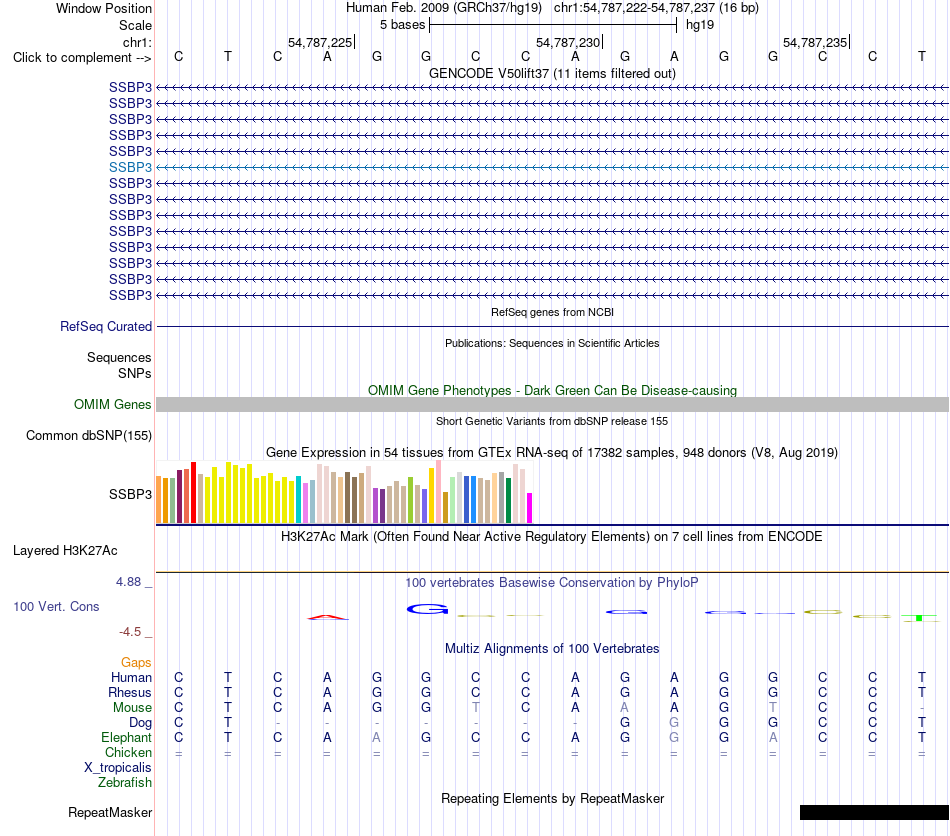This screenshot has height=836, width=950.
Task: Select the X_tropicalis alignment row label
Action: coord(118,768)
